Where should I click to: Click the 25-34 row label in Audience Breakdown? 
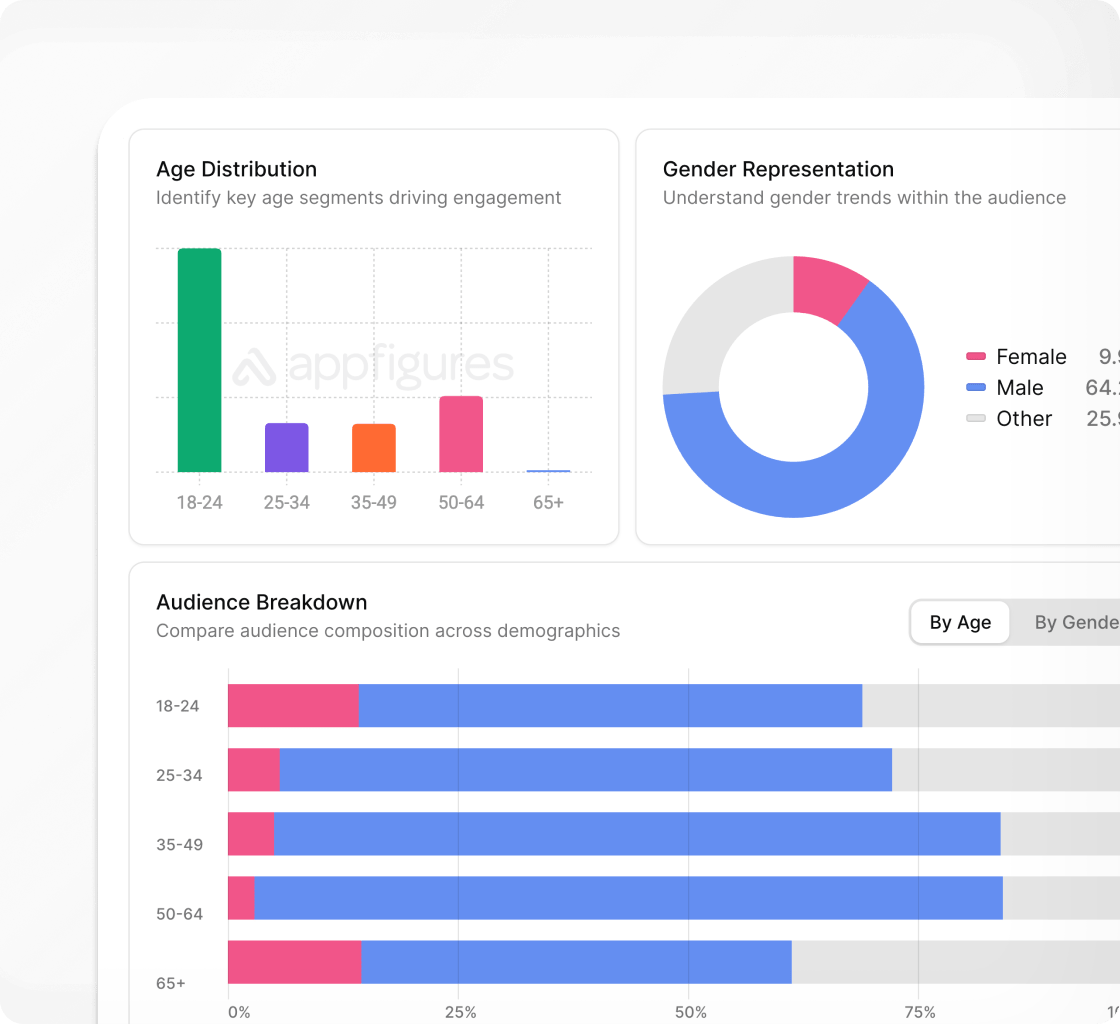[x=179, y=775]
